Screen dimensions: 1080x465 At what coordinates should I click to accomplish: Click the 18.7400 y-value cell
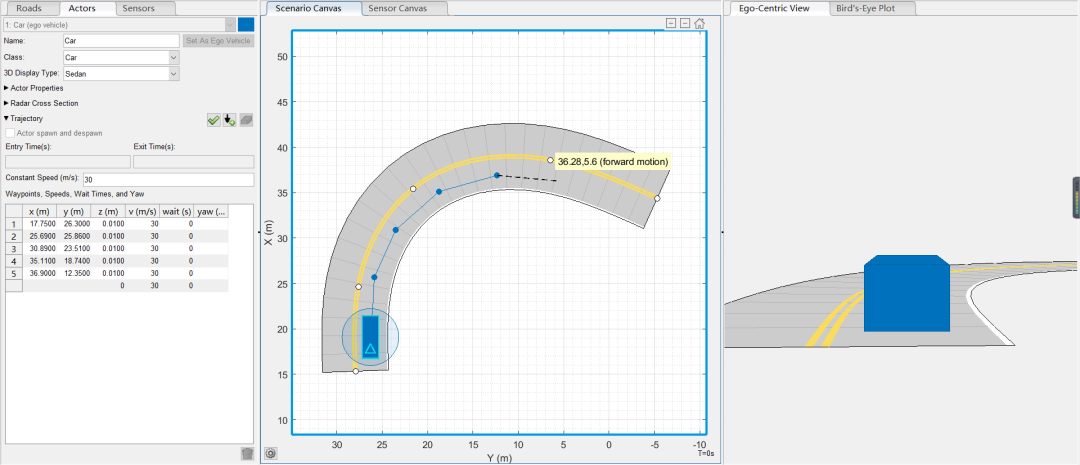point(73,261)
